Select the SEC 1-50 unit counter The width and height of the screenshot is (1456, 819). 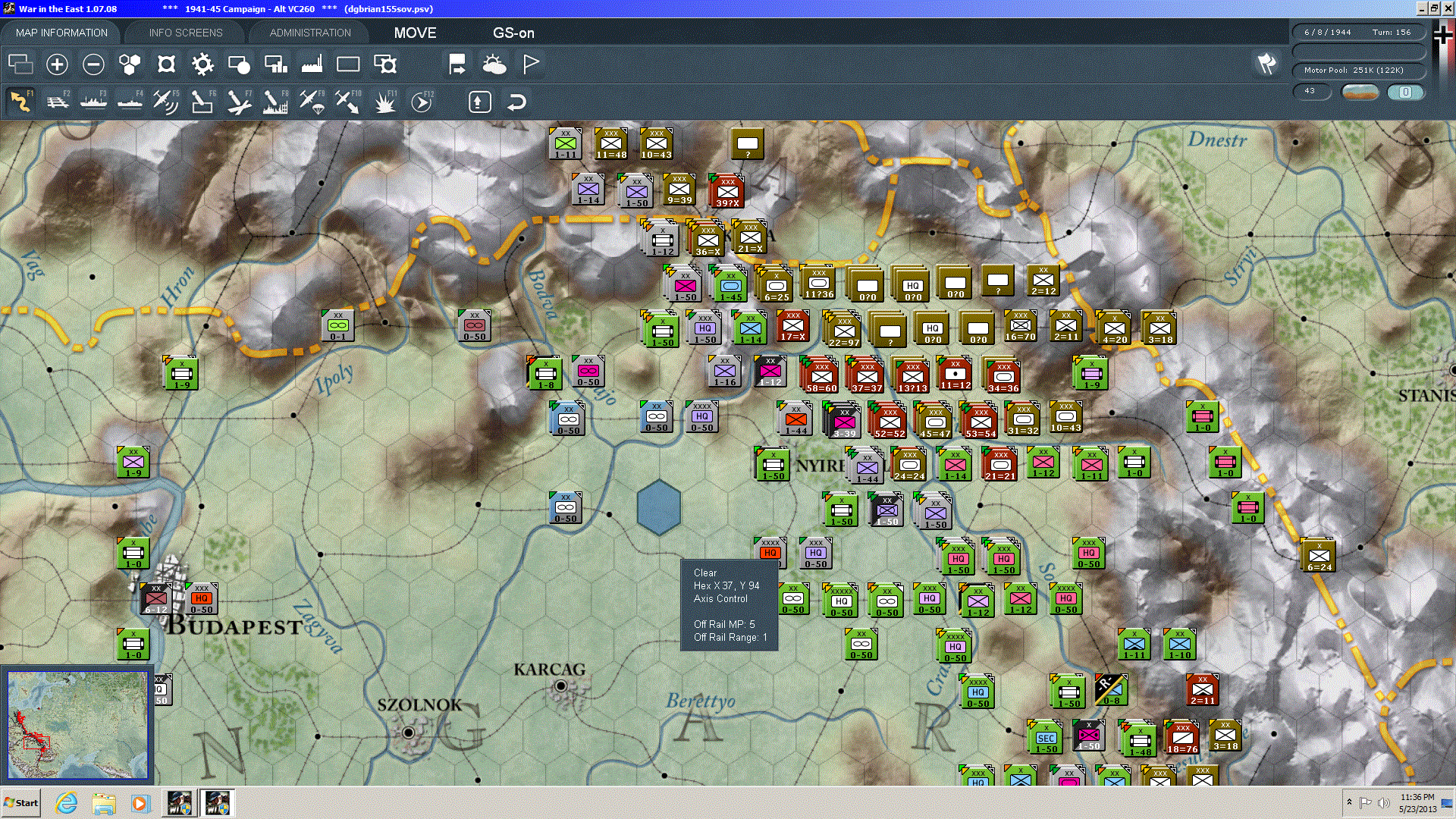coord(1046,737)
